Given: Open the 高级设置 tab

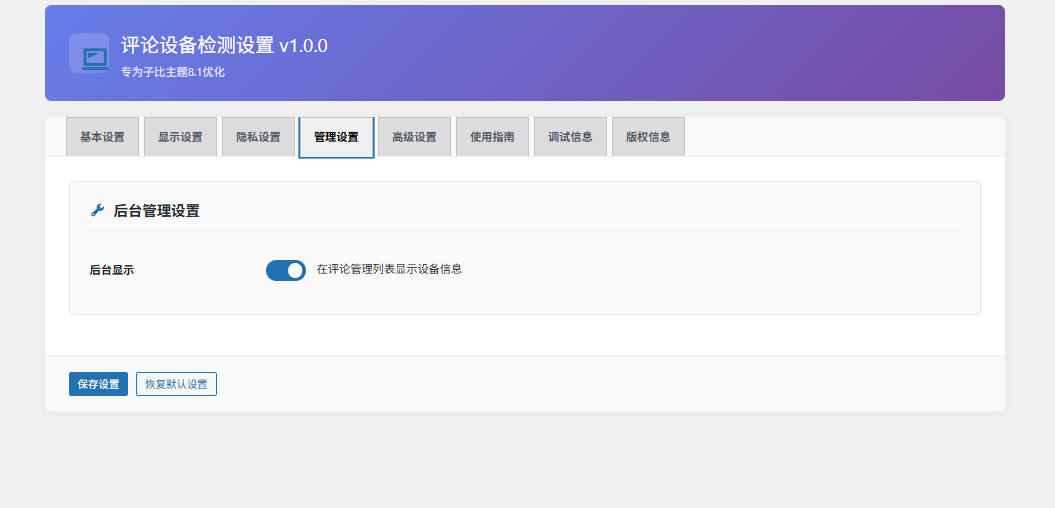Looking at the screenshot, I should pyautogui.click(x=414, y=137).
